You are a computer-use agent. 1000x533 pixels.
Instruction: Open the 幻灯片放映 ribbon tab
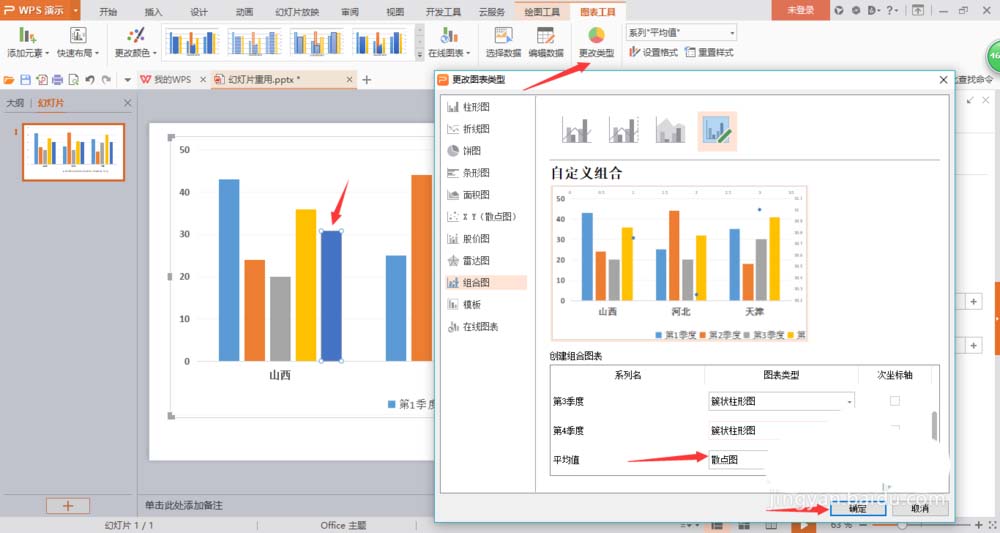click(297, 11)
